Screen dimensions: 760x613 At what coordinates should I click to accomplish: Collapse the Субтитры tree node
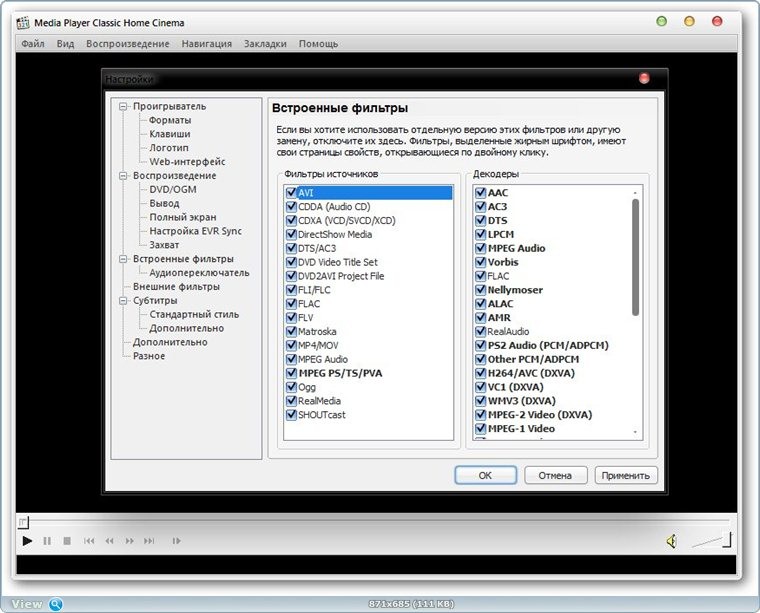123,300
